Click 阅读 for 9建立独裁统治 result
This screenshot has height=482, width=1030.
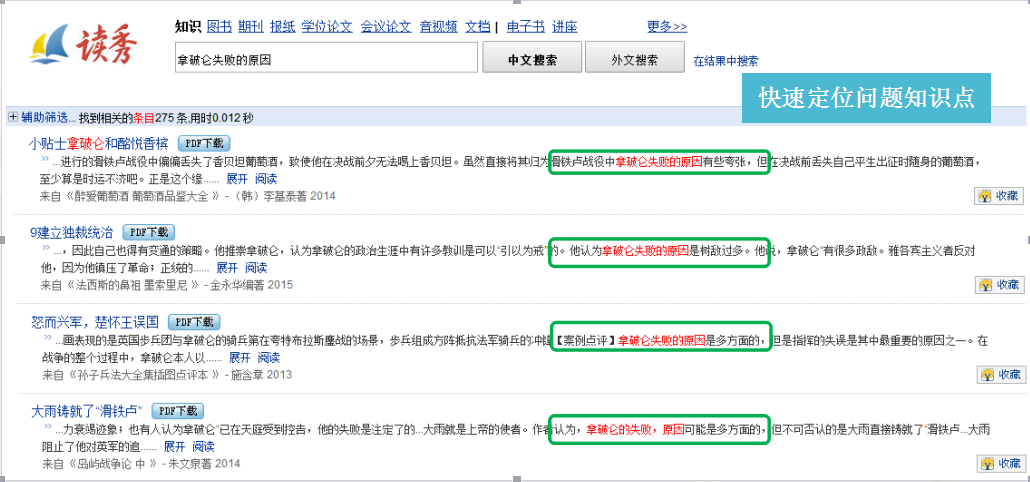256,268
